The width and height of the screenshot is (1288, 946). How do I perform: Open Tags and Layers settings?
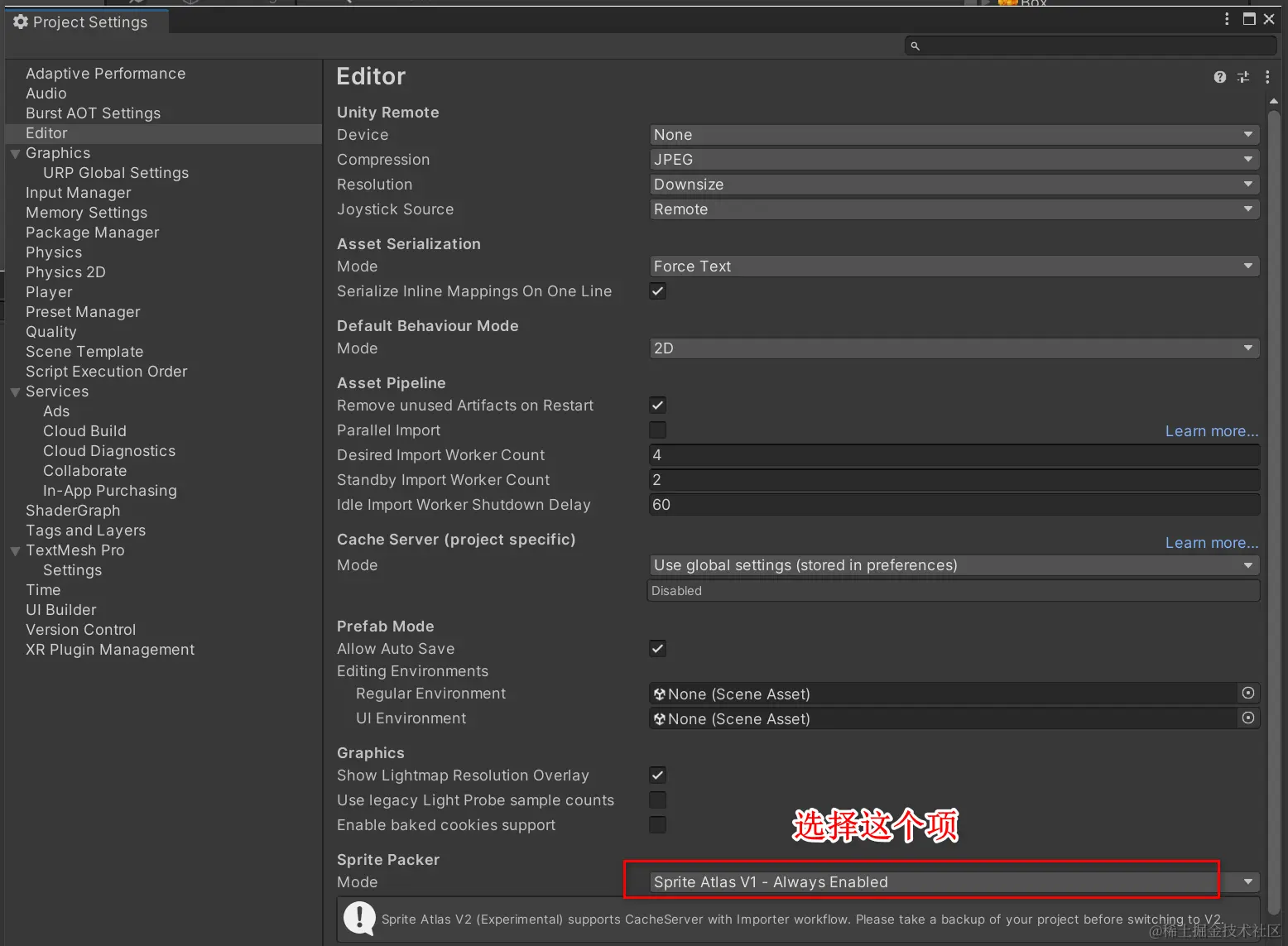[85, 531]
